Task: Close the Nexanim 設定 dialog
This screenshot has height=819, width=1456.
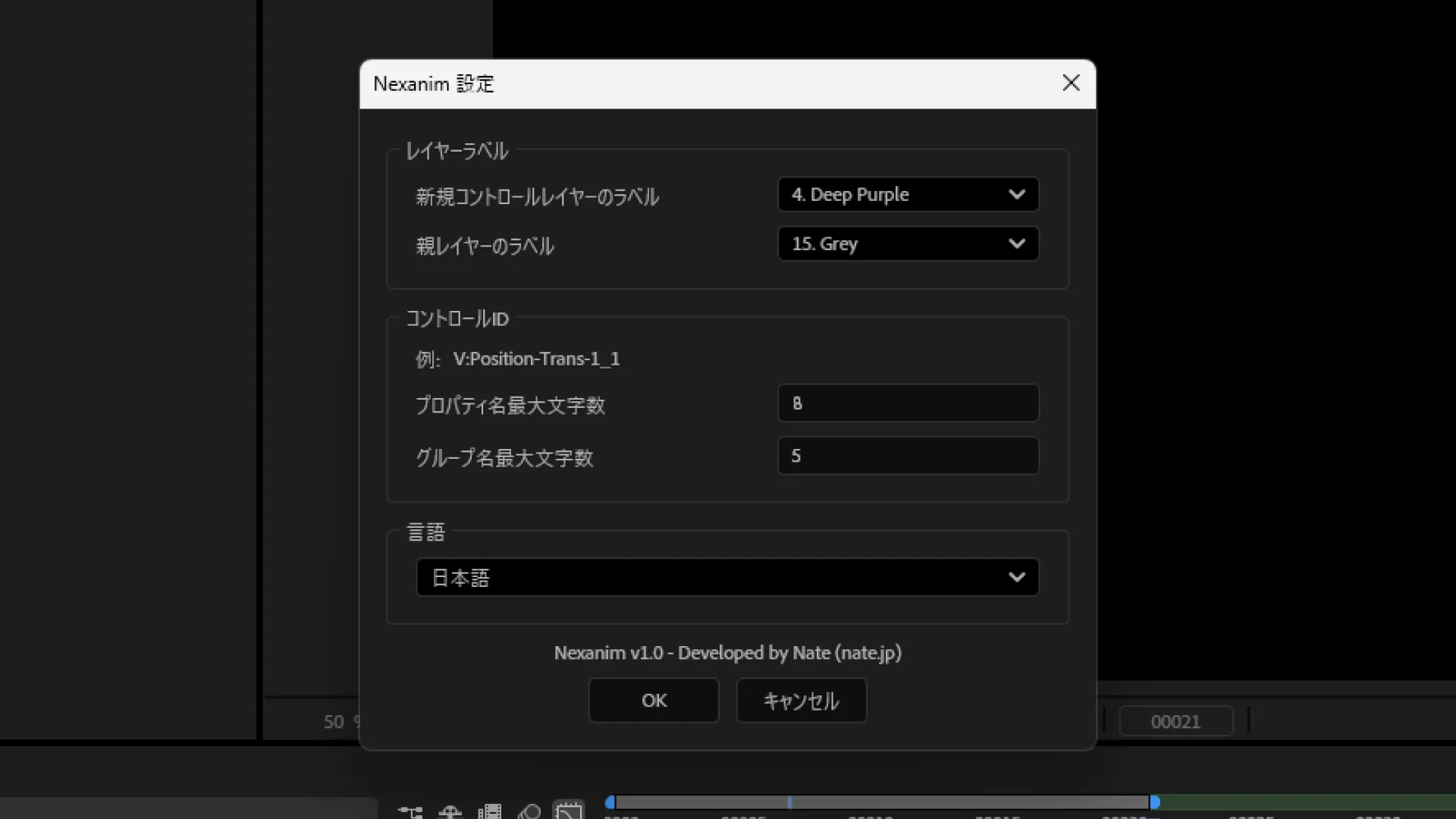Action: click(1071, 83)
